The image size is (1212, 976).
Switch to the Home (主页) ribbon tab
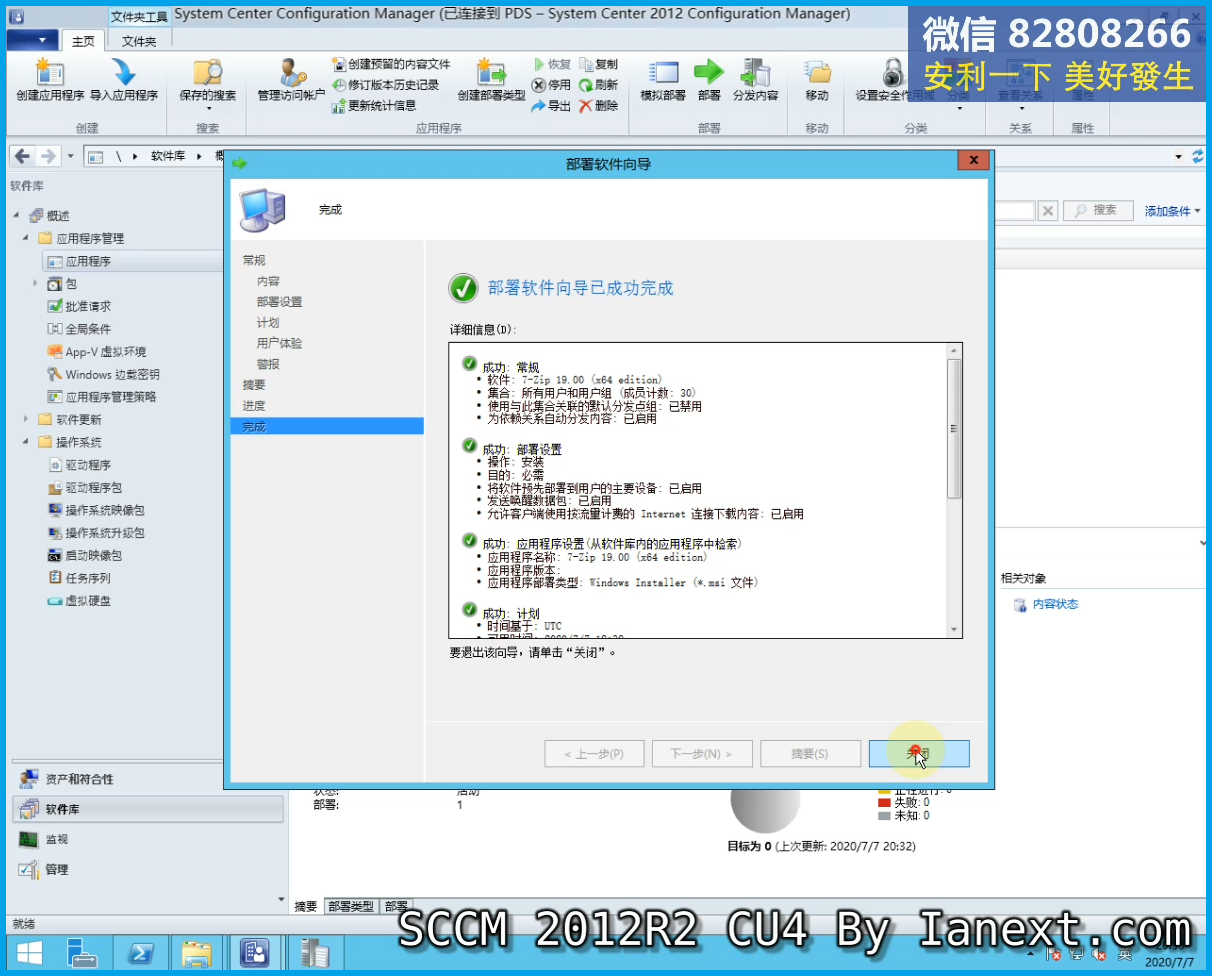click(x=83, y=41)
